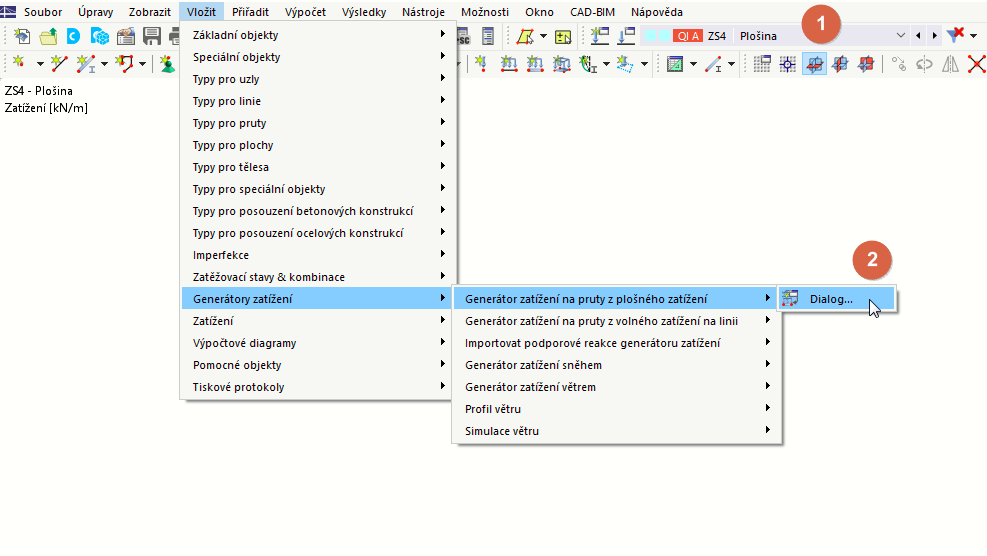Open new load case dialog icon
987x556 pixels.
[x=600, y=37]
